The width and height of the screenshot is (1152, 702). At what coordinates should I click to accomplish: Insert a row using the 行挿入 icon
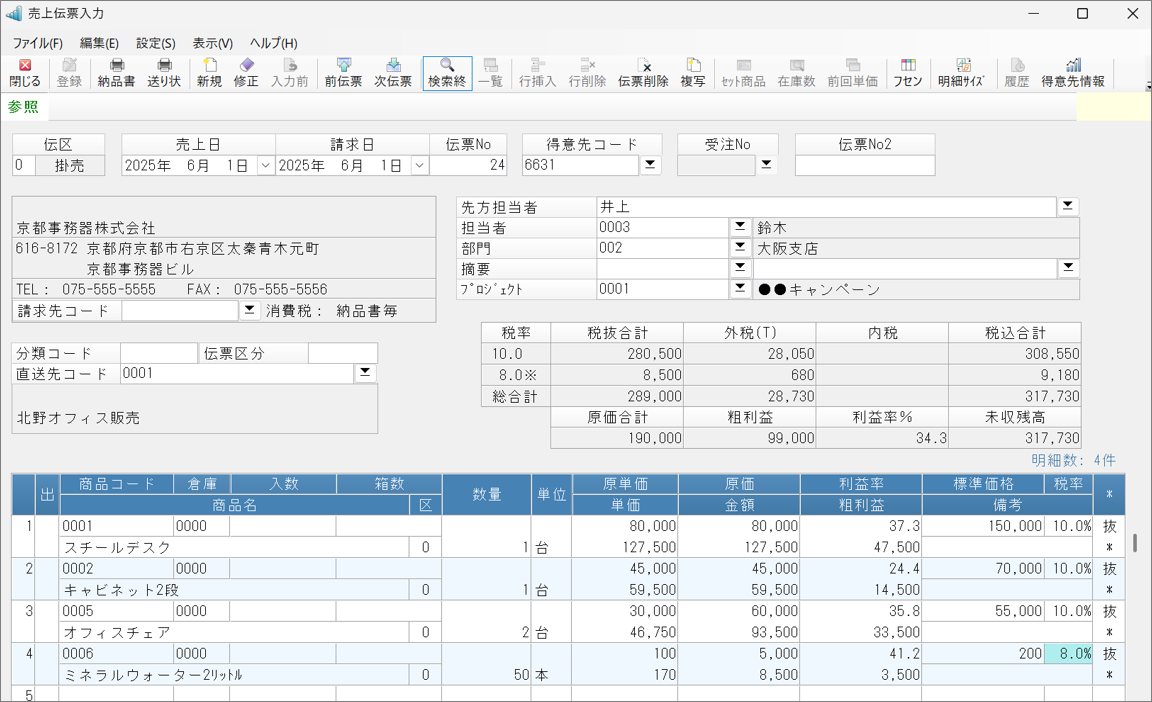(536, 73)
